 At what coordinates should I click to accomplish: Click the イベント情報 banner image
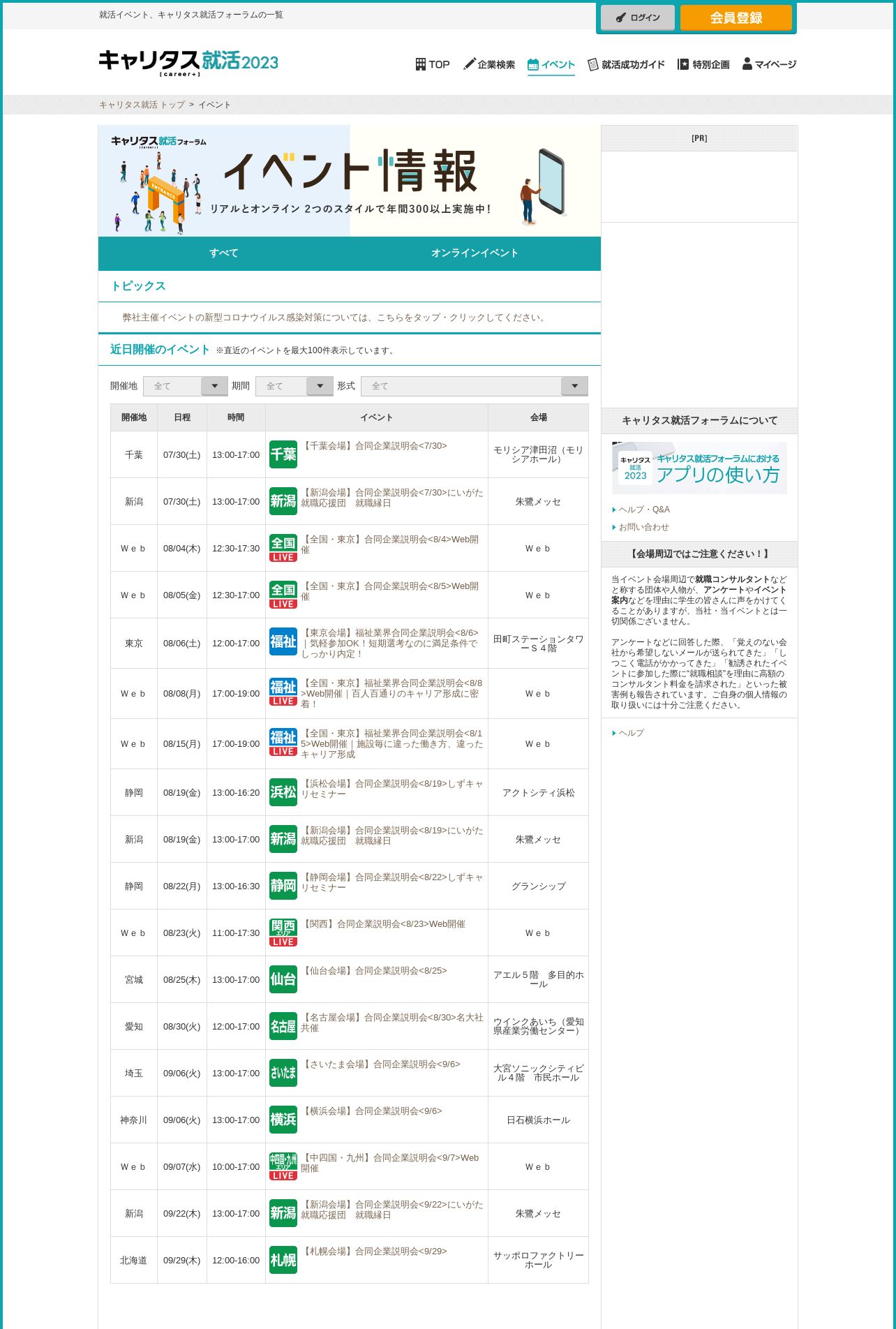pos(350,181)
